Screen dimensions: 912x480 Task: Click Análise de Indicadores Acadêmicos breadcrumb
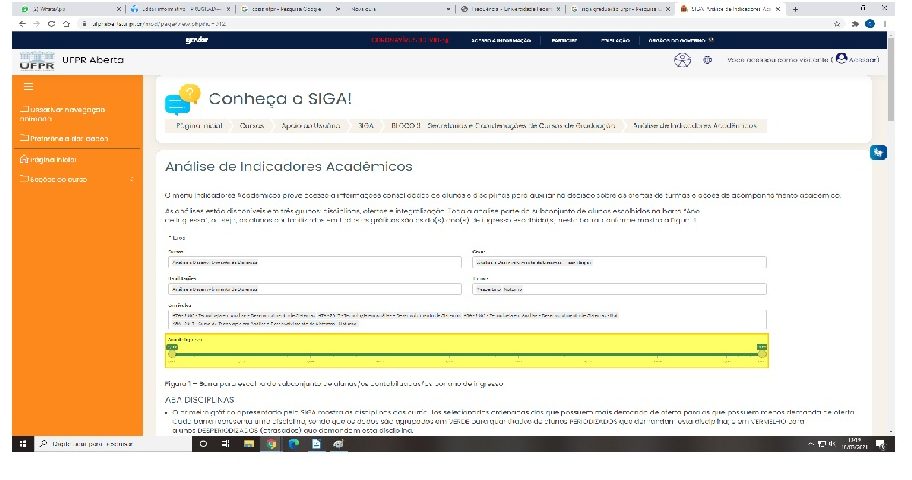click(x=695, y=126)
